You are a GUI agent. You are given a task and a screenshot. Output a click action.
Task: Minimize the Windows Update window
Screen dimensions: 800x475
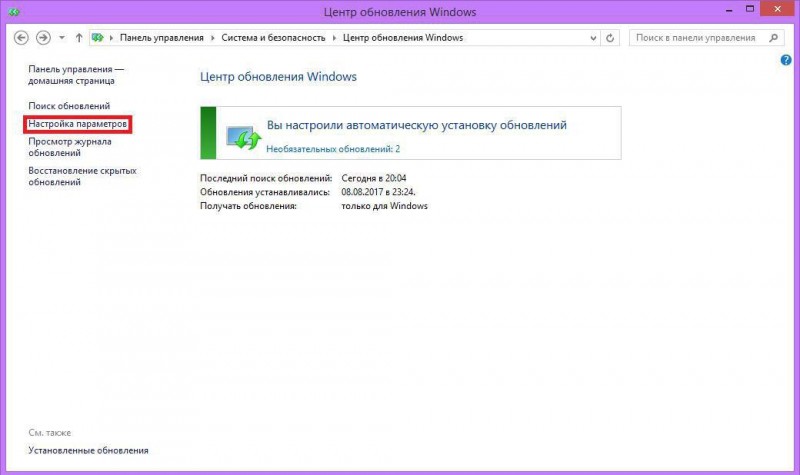pos(729,10)
